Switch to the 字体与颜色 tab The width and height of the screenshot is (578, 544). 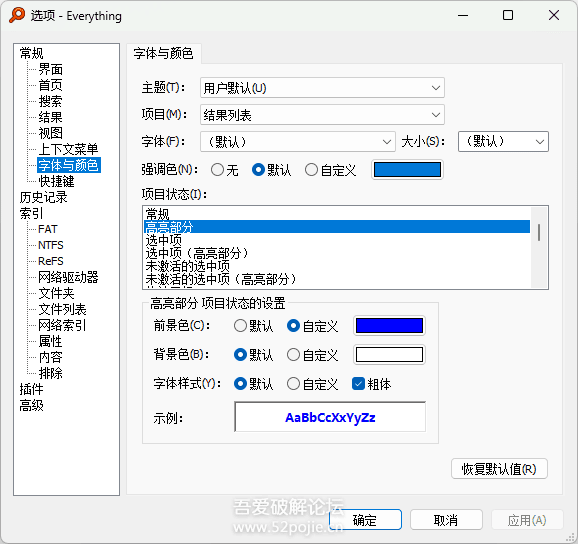click(x=163, y=53)
